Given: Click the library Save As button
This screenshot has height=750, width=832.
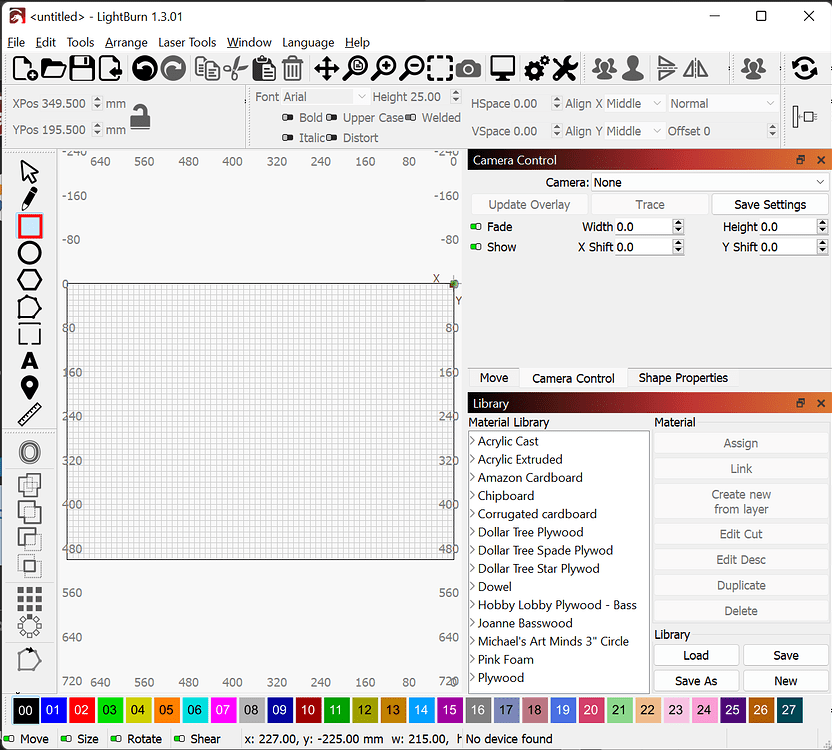Looking at the screenshot, I should tap(696, 681).
